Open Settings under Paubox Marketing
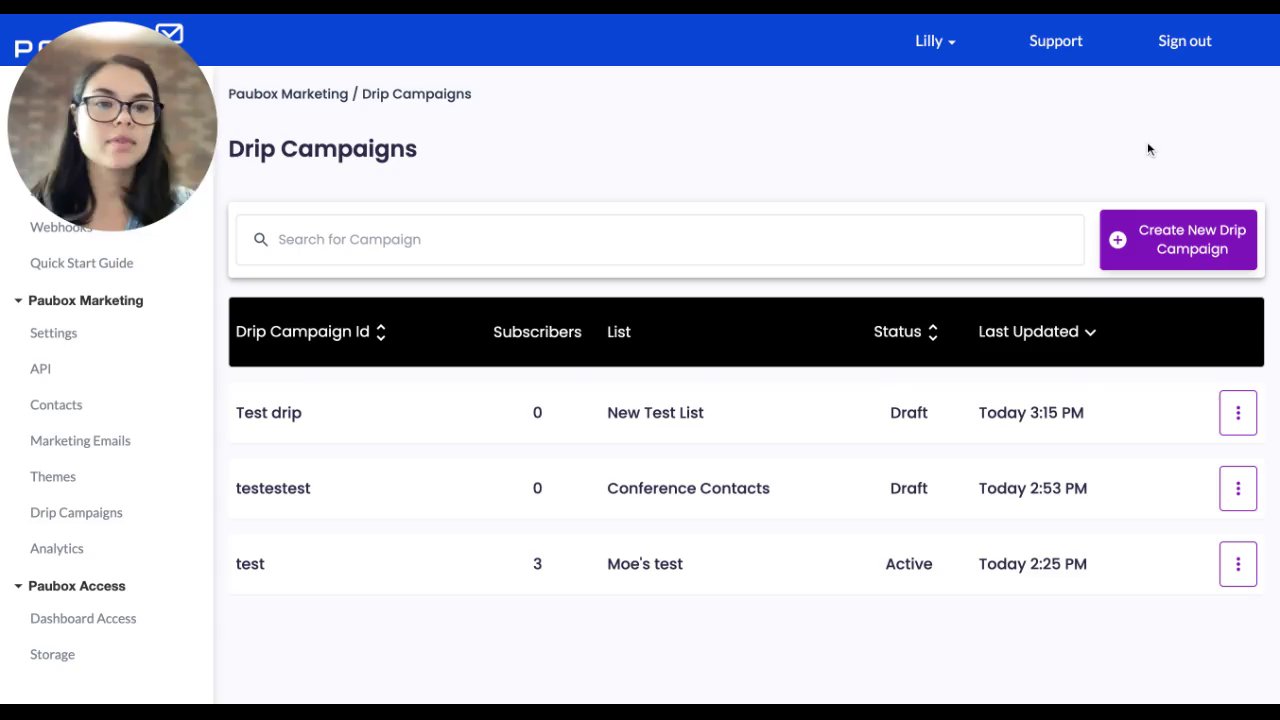This screenshot has width=1280, height=720. 53,333
